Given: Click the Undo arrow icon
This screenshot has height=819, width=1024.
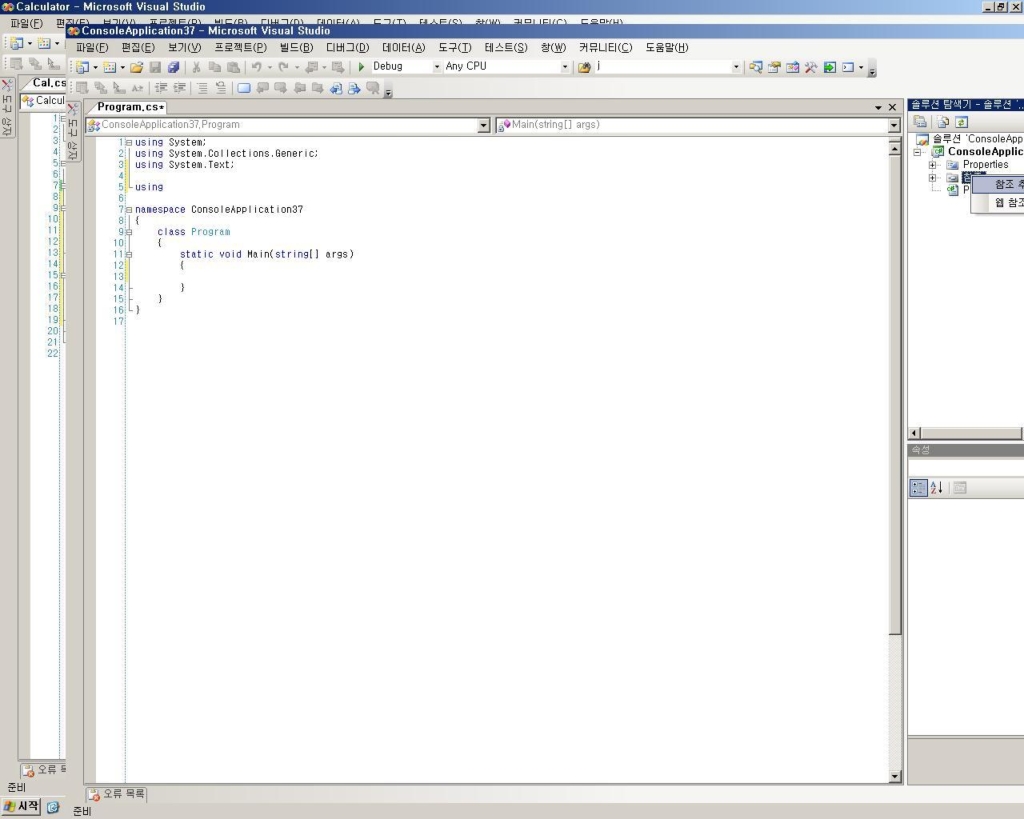Looking at the screenshot, I should 257,67.
